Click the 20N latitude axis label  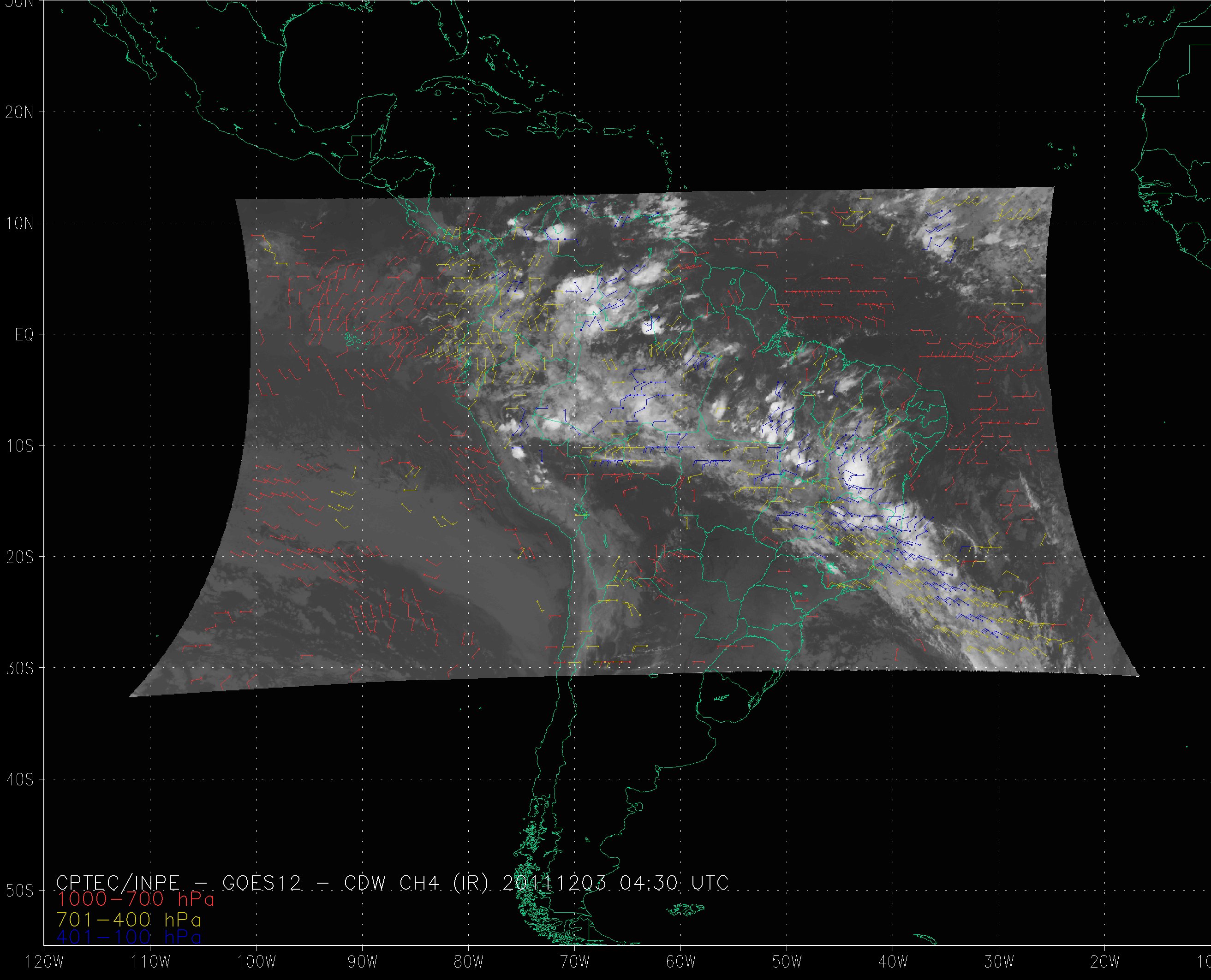pos(19,113)
